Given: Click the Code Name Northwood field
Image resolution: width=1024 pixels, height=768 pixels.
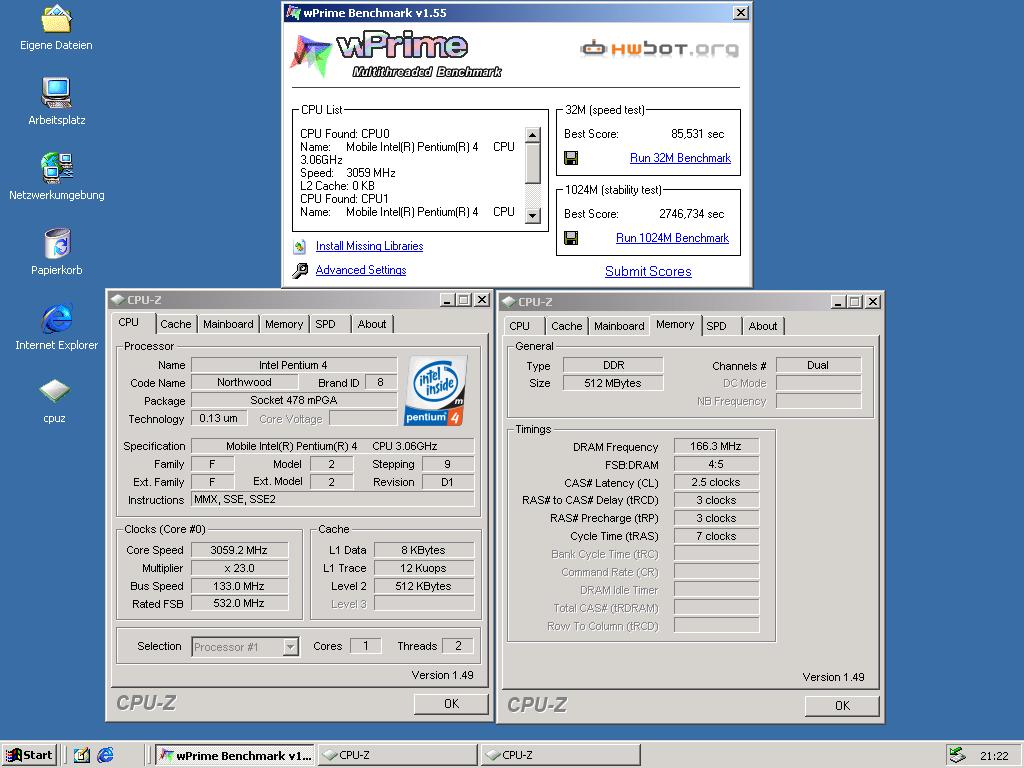Looking at the screenshot, I should pos(244,383).
